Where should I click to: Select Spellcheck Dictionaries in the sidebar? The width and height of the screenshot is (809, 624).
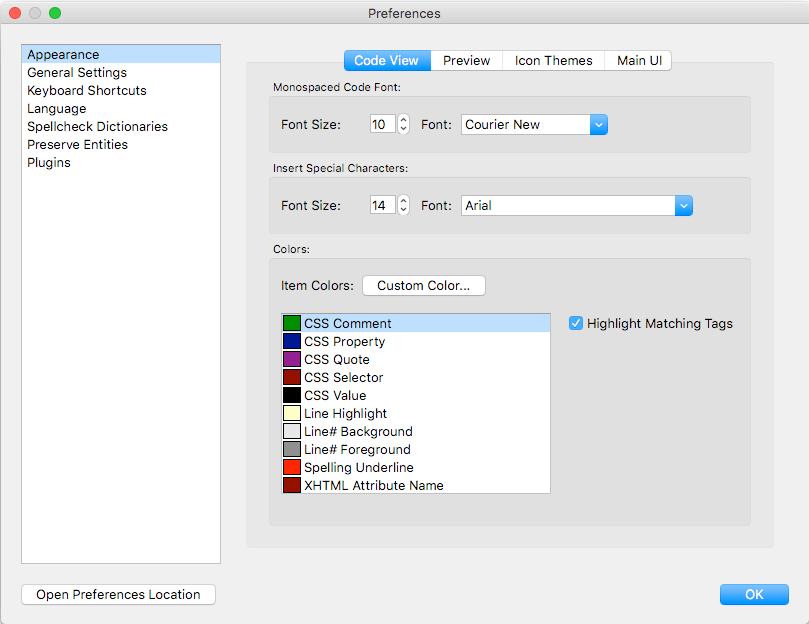point(121,126)
